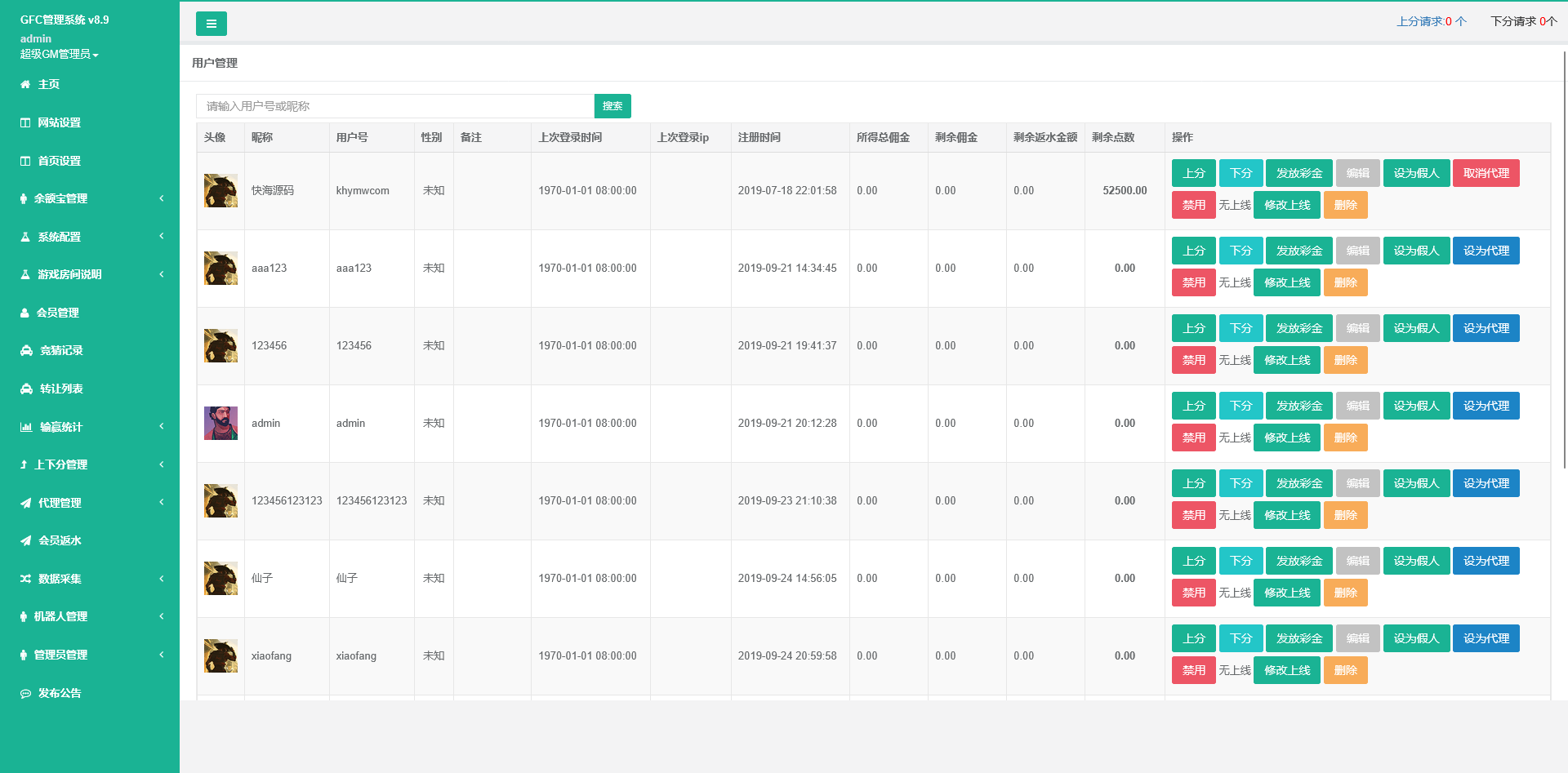Screen dimensions: 1568x773
Task: Select the 余额宝管理 icon
Action: click(24, 198)
